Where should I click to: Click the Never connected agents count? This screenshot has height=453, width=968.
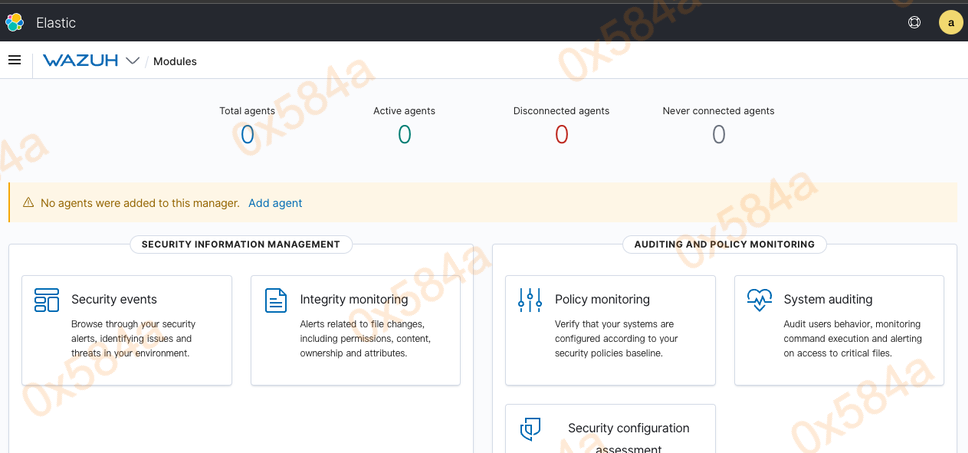click(x=718, y=134)
